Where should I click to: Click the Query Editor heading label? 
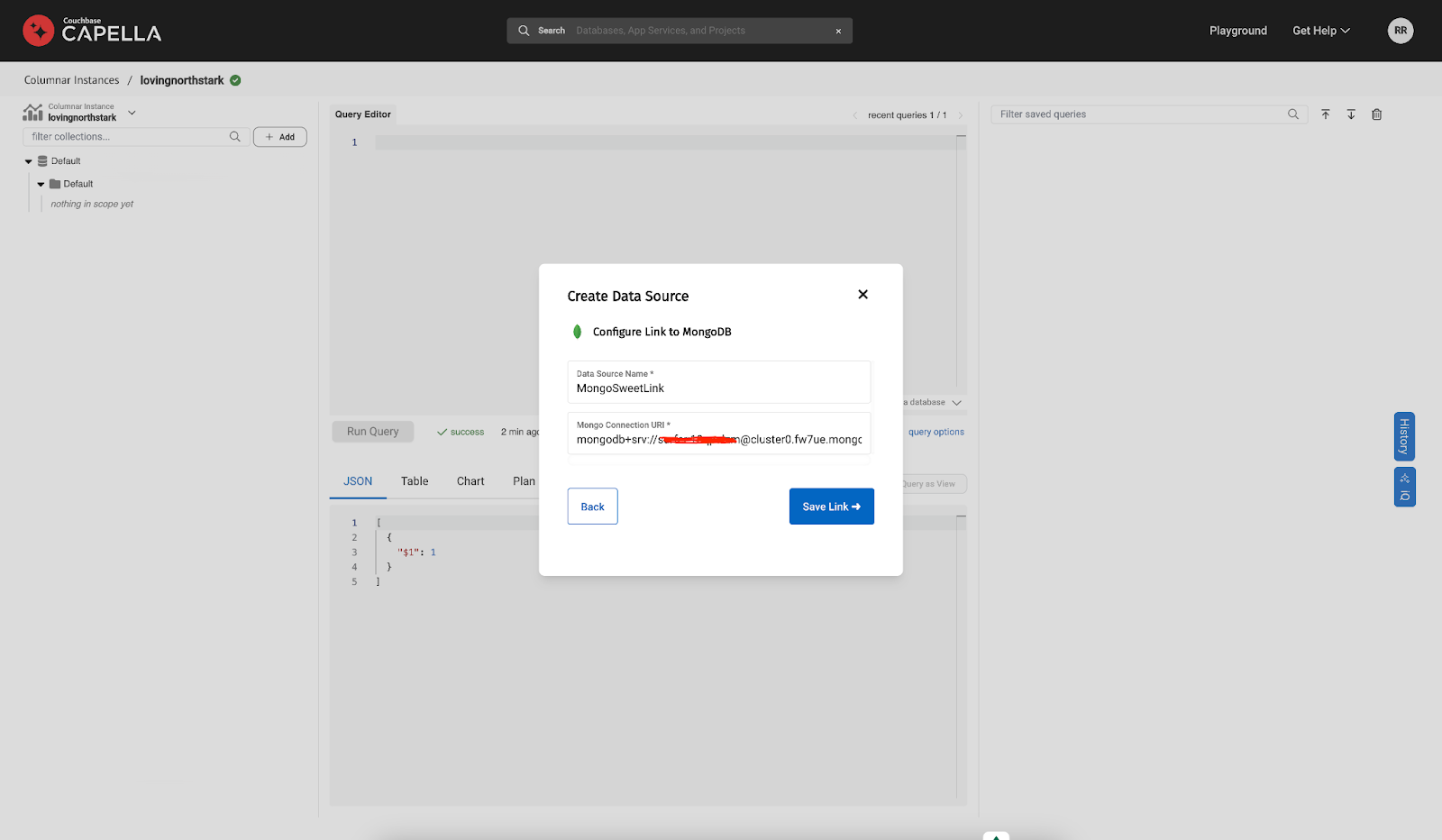[x=363, y=114]
